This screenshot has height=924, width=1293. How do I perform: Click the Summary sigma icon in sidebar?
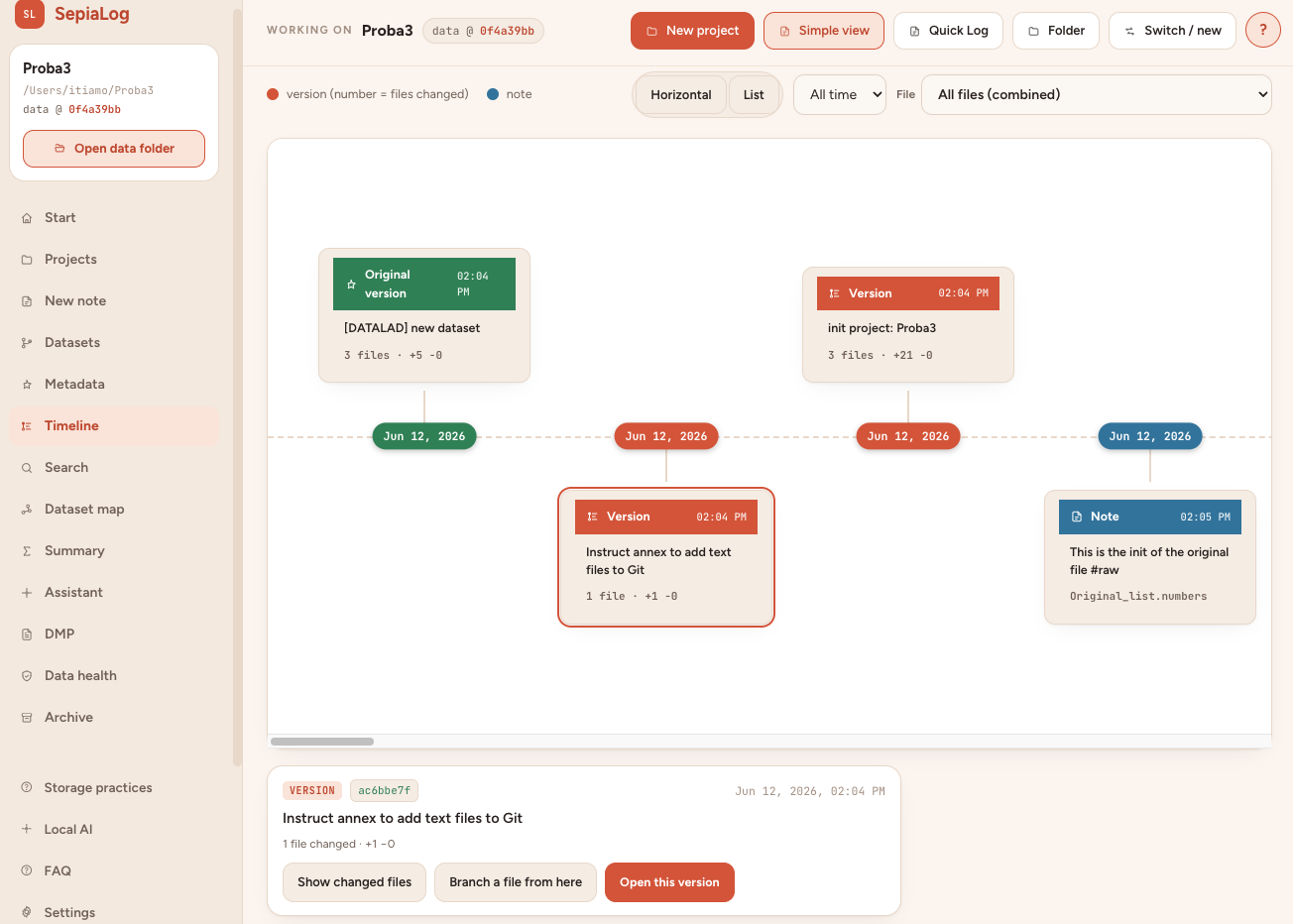(x=27, y=551)
